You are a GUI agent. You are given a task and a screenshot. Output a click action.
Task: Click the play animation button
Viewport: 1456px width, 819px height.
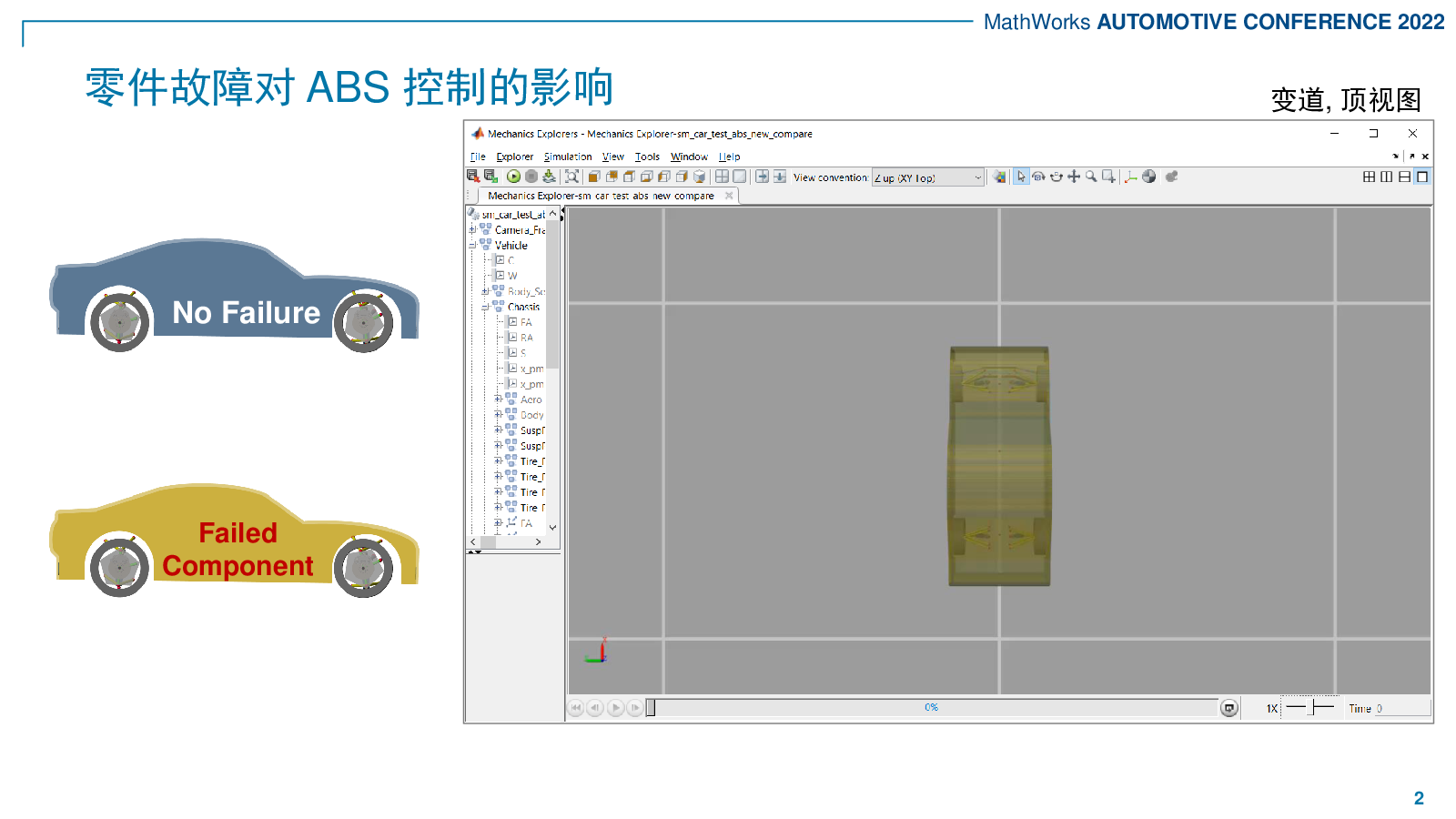point(615,707)
